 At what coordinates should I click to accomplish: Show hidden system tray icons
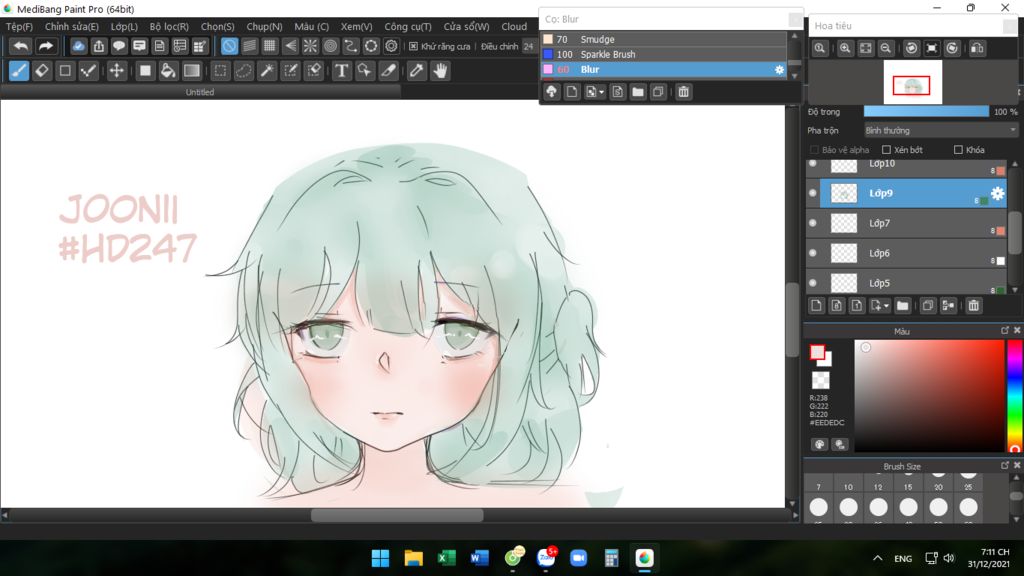click(x=878, y=558)
